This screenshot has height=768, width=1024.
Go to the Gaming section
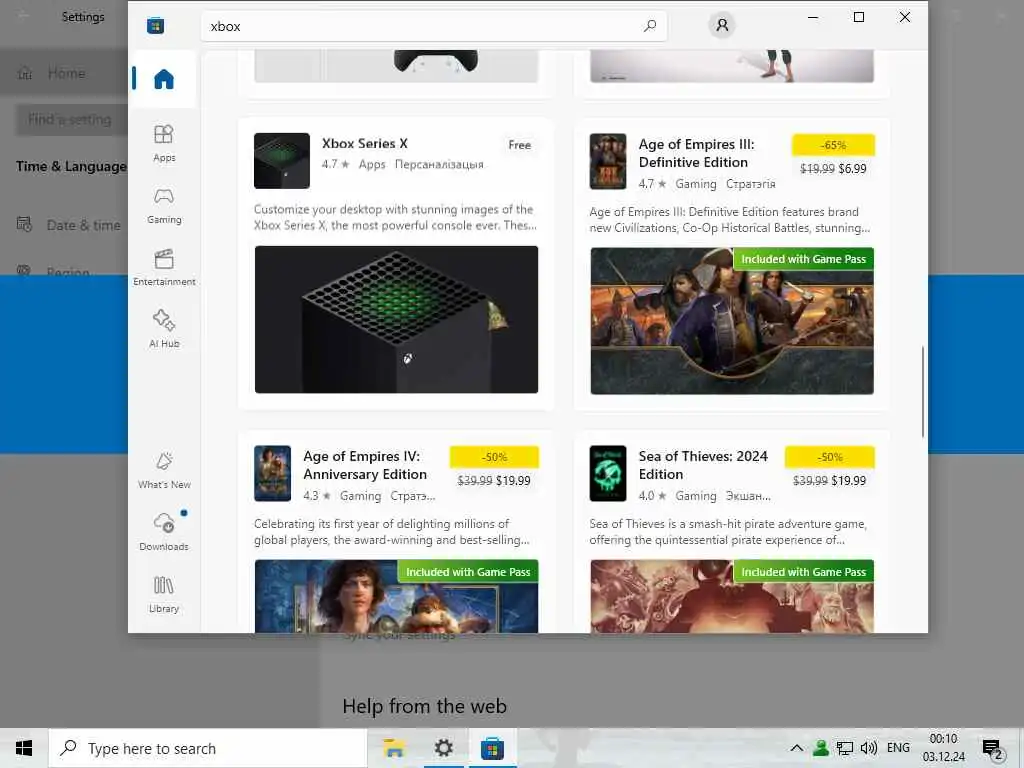click(x=164, y=205)
